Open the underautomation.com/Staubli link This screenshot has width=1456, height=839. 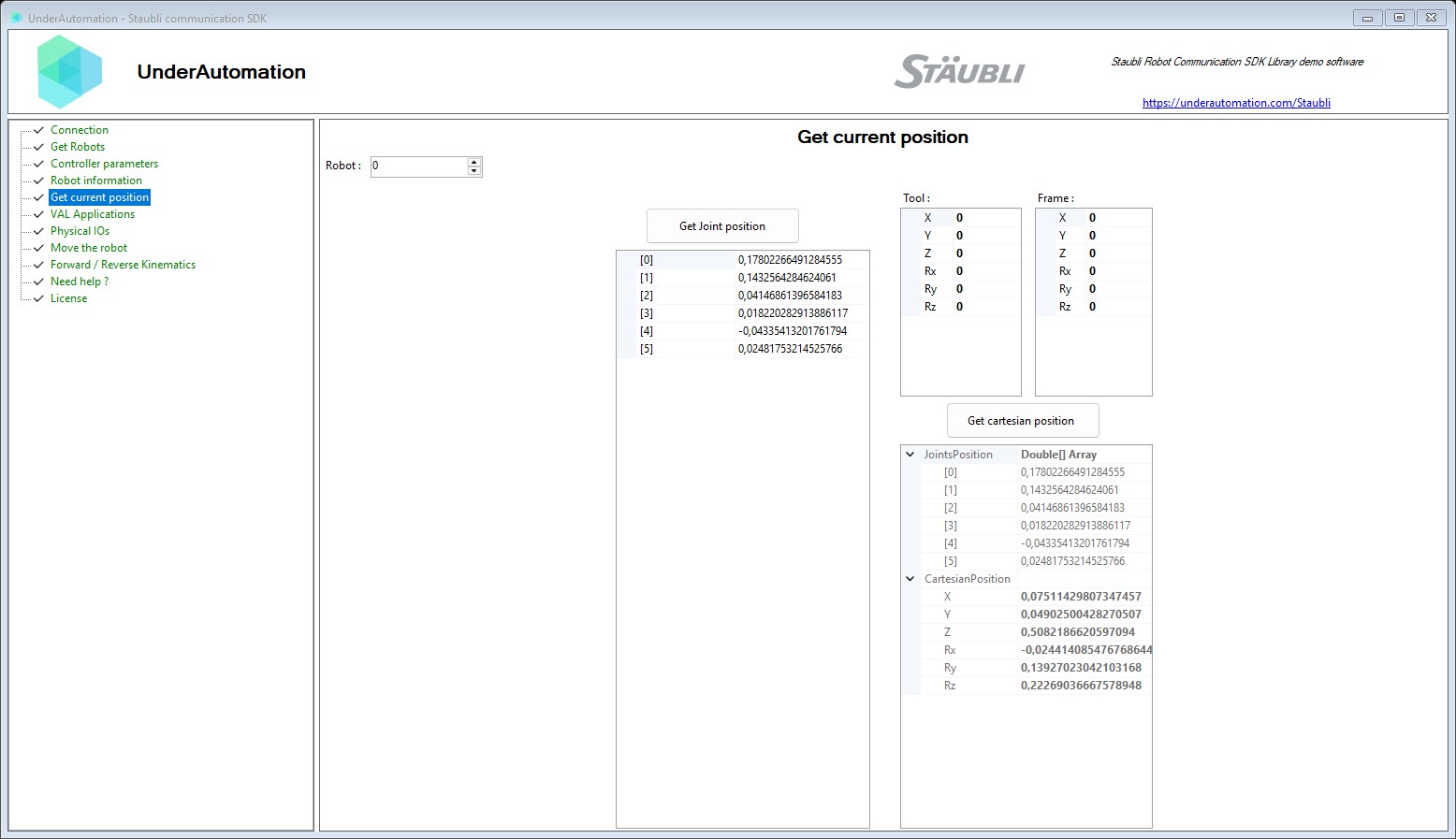1237,103
